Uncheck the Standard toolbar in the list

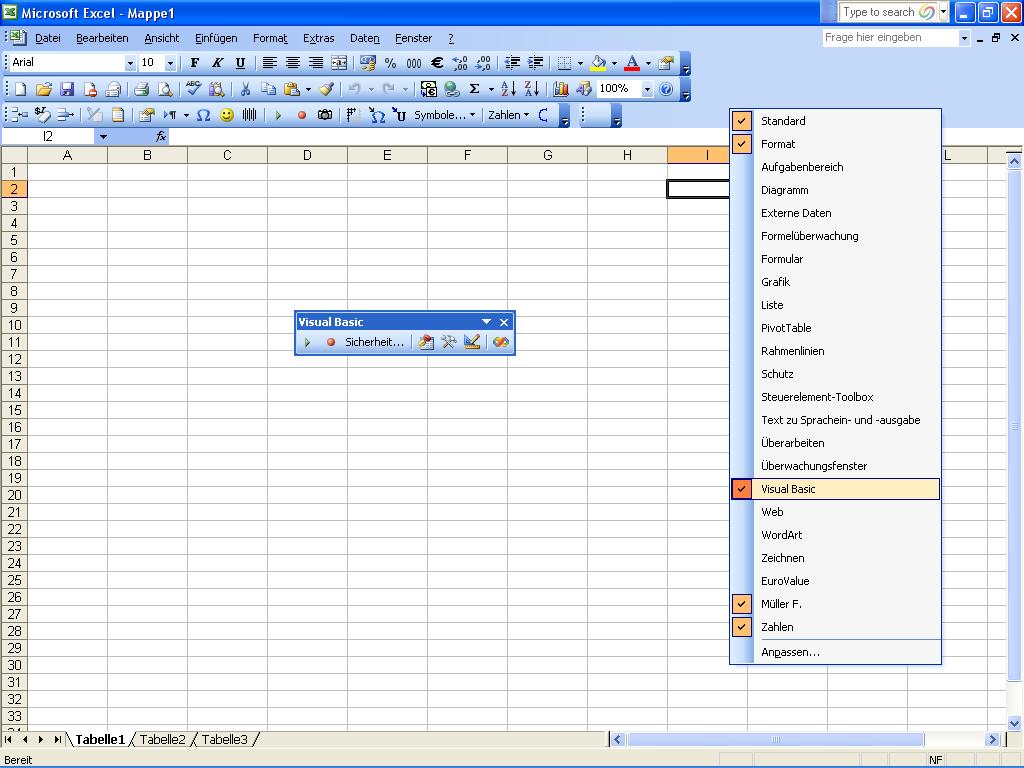pos(836,121)
